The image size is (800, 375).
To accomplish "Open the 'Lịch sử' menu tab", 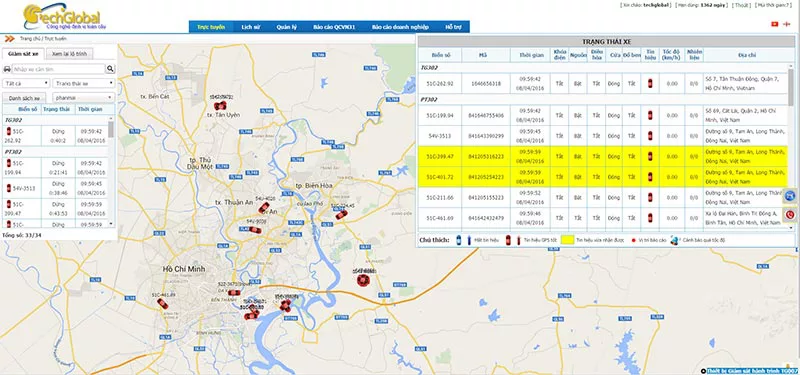I will point(251,27).
